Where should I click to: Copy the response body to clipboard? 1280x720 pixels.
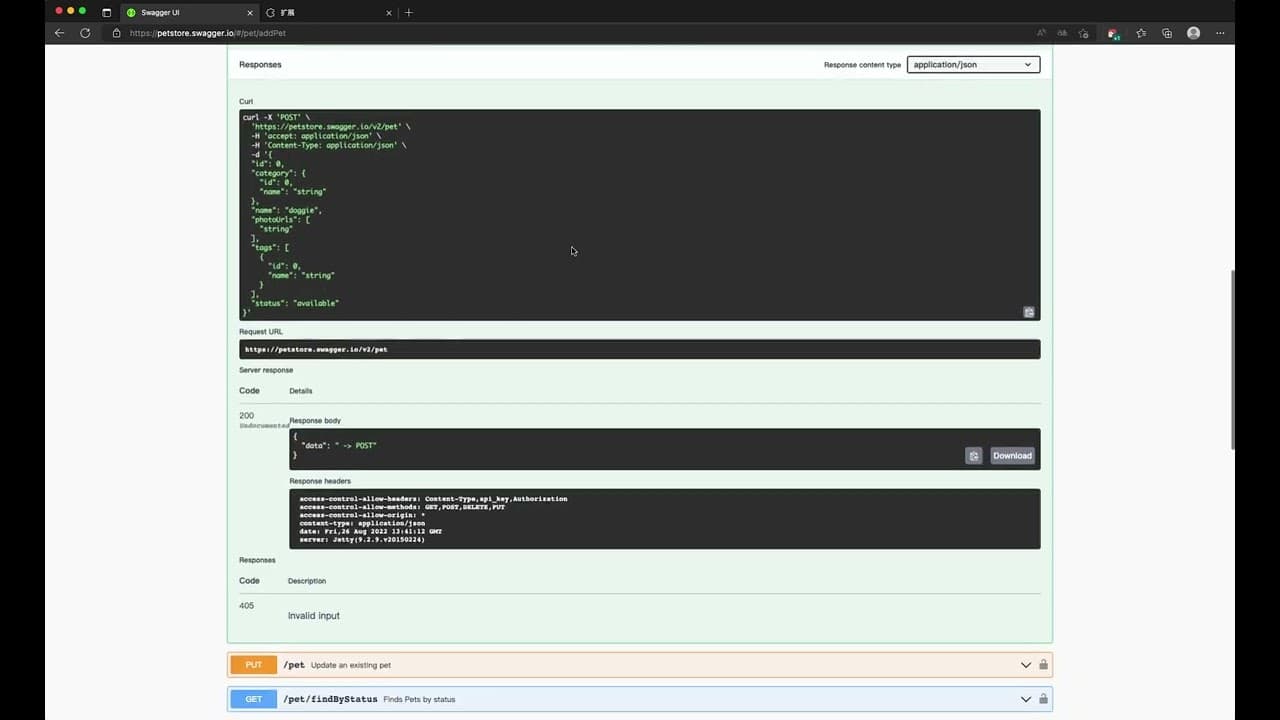coord(974,456)
